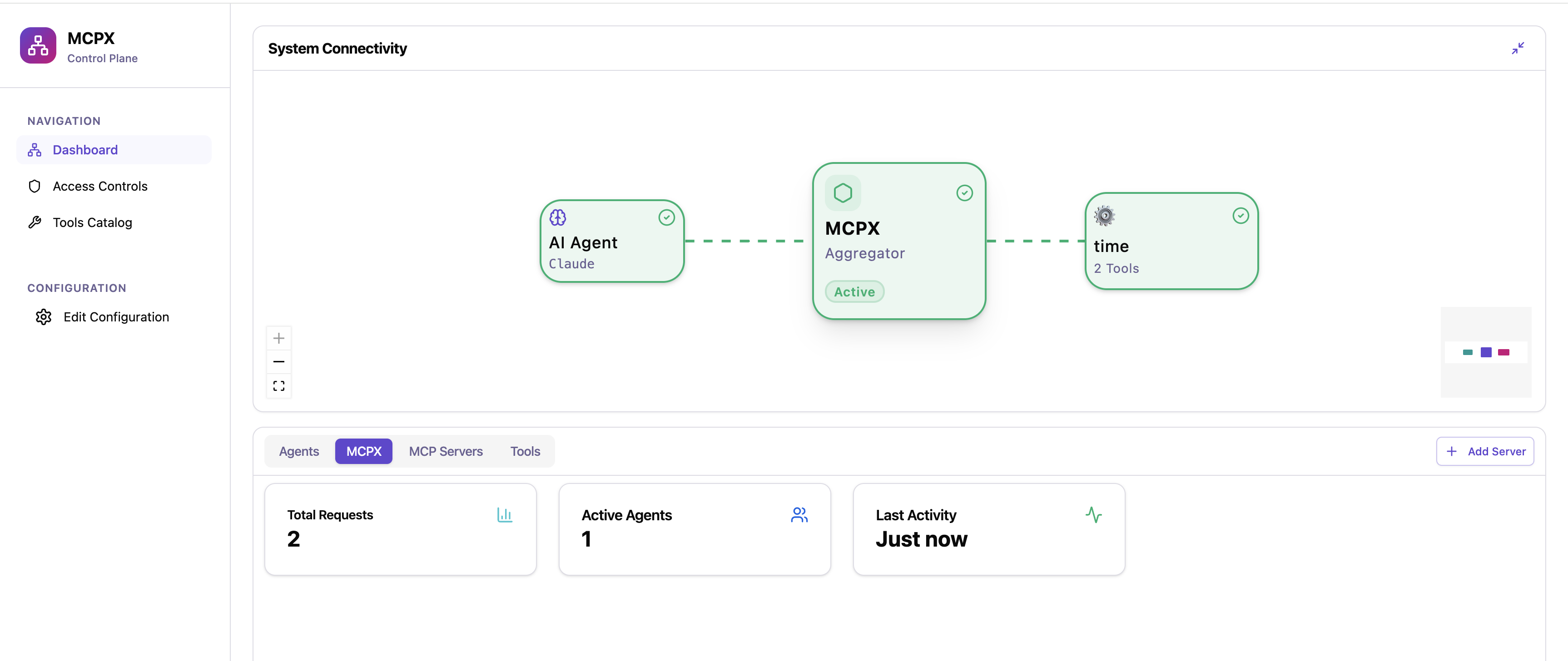Click the check status on MCPX node
Viewport: 1568px width, 661px height.
point(964,193)
